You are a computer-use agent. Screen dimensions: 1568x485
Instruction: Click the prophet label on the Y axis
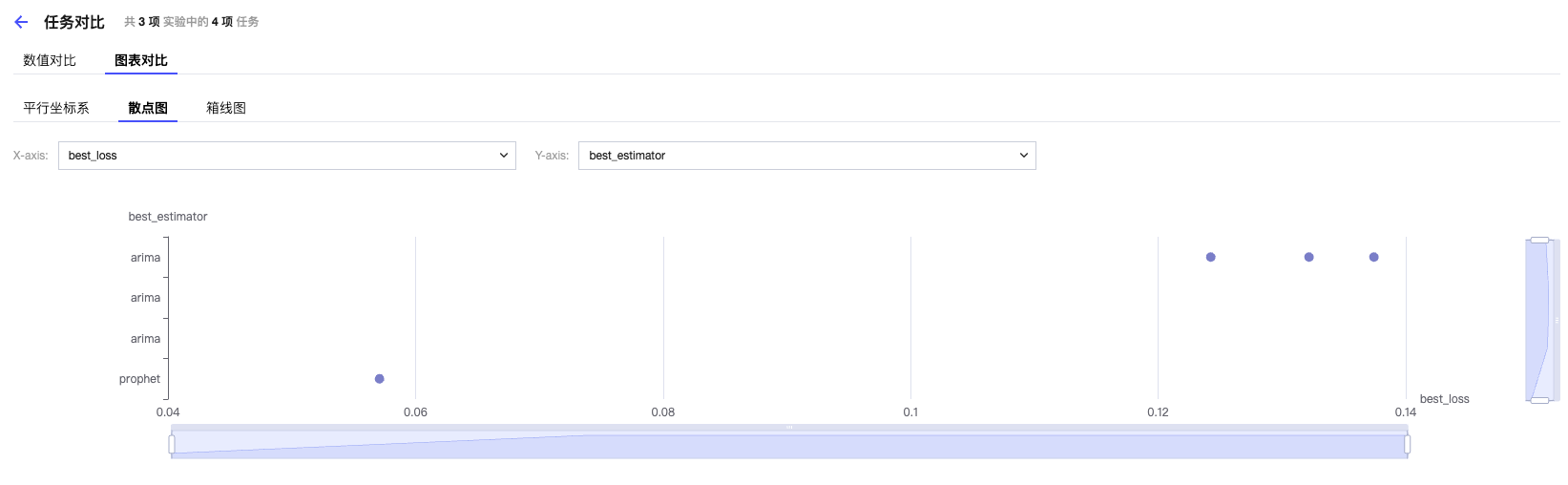click(x=139, y=379)
